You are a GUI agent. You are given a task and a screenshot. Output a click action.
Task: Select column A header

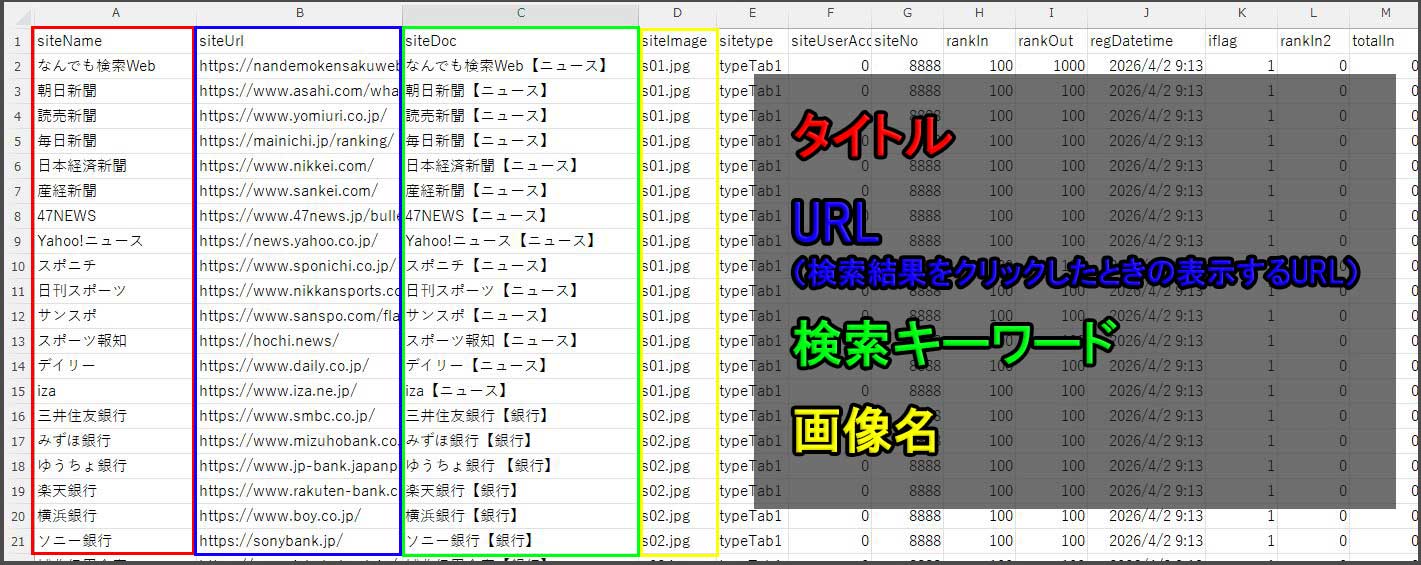click(x=115, y=13)
